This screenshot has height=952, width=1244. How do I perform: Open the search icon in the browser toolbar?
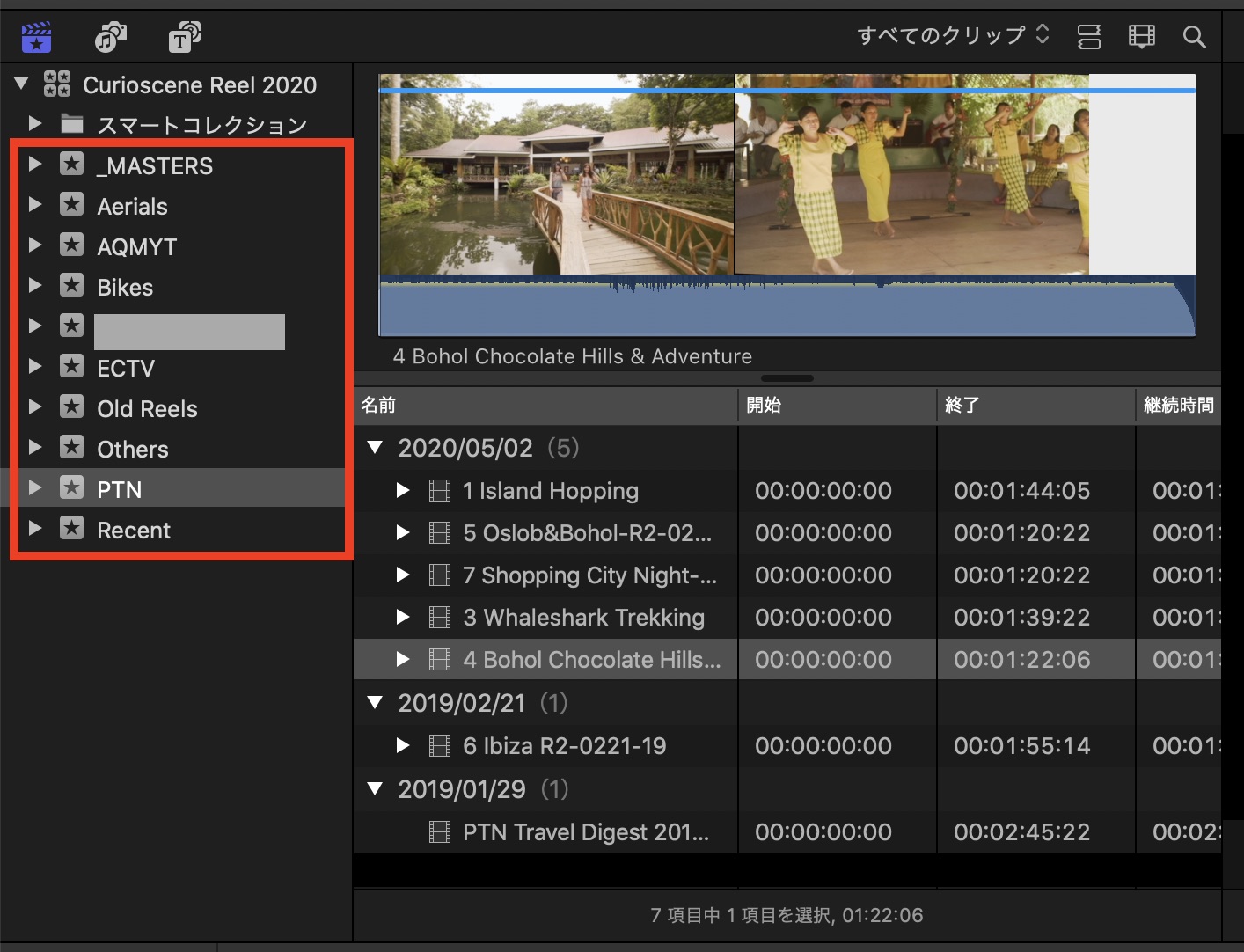click(1194, 37)
